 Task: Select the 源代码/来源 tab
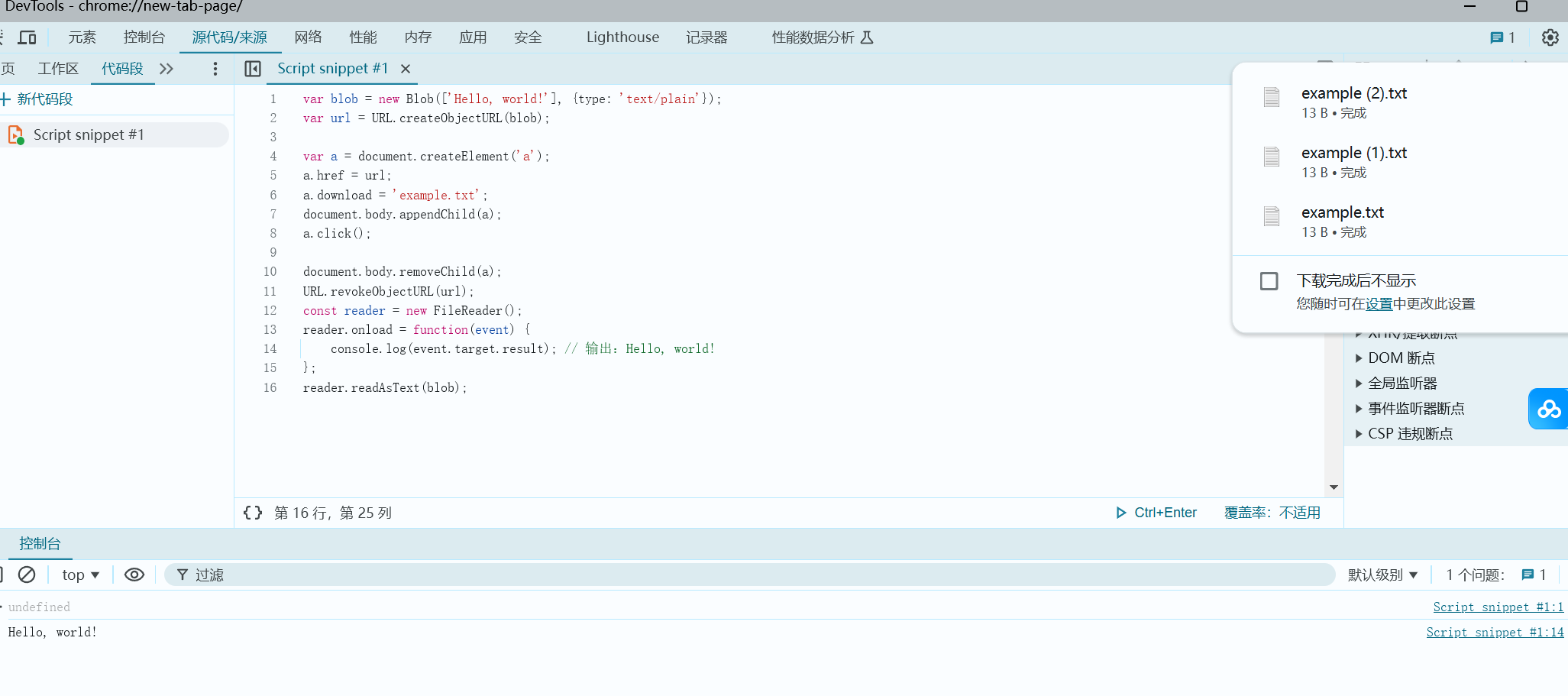[229, 37]
